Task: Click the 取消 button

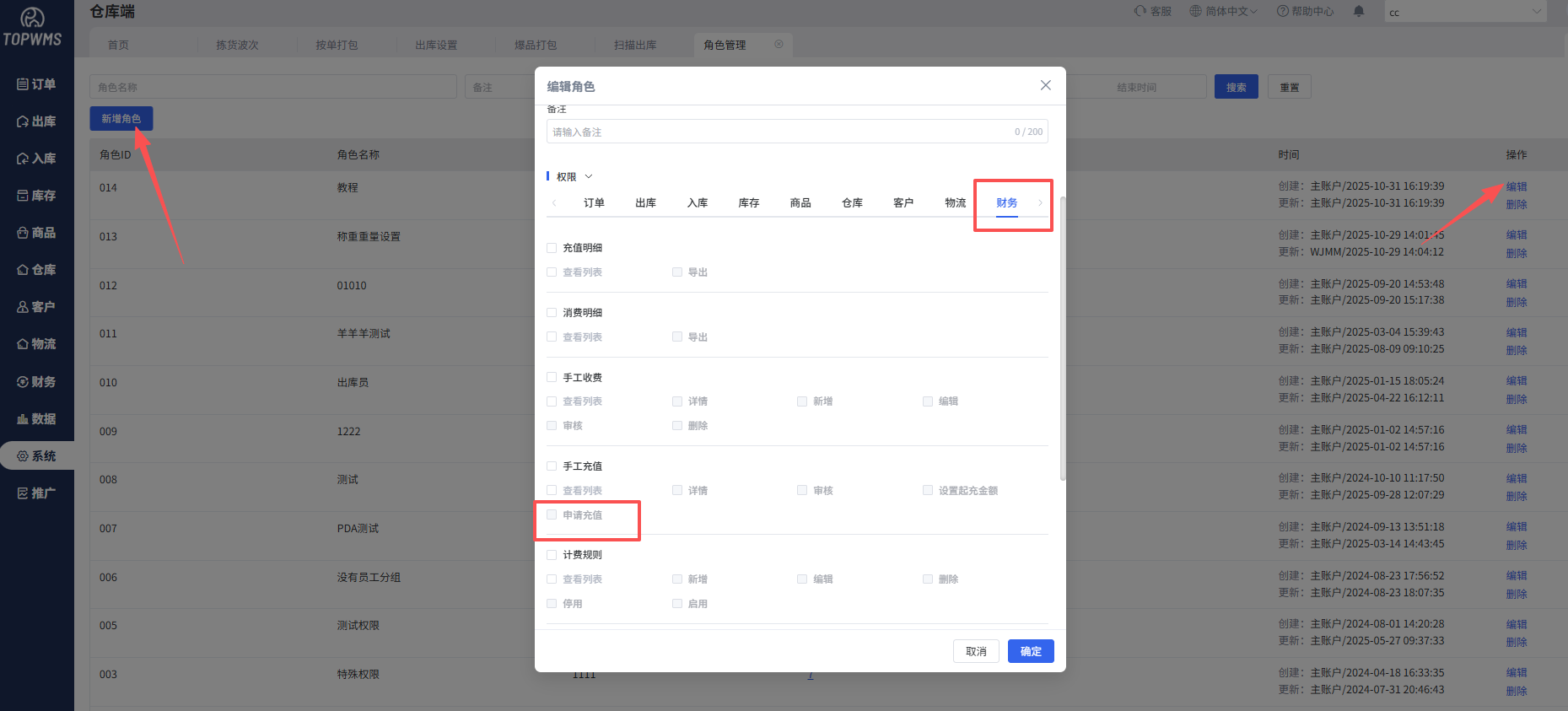Action: coord(976,651)
